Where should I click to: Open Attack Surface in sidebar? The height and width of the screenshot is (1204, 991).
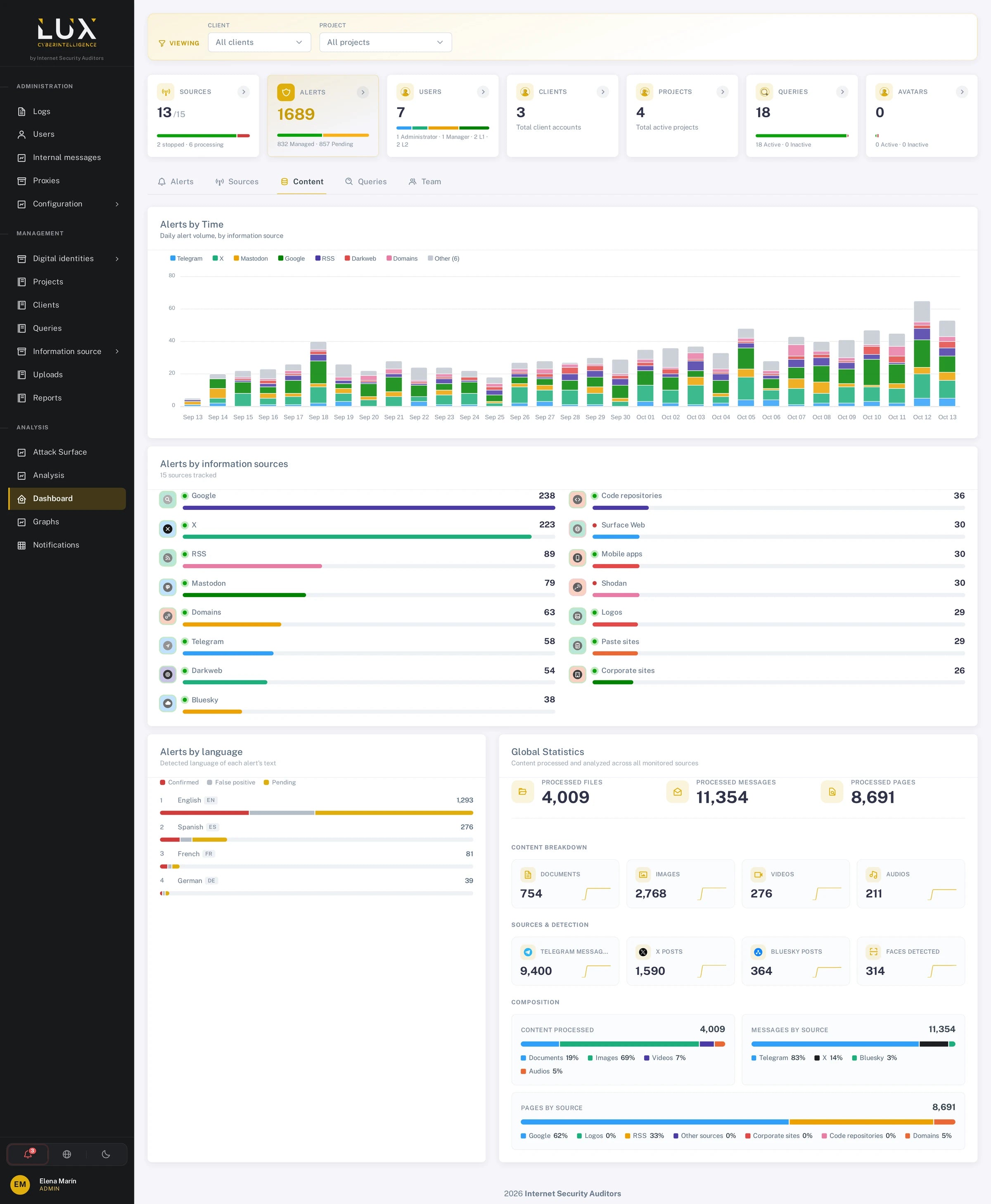pos(67,452)
